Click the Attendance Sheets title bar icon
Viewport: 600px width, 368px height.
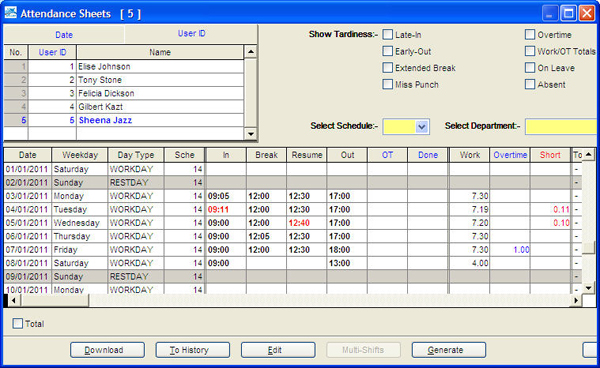[x=10, y=13]
